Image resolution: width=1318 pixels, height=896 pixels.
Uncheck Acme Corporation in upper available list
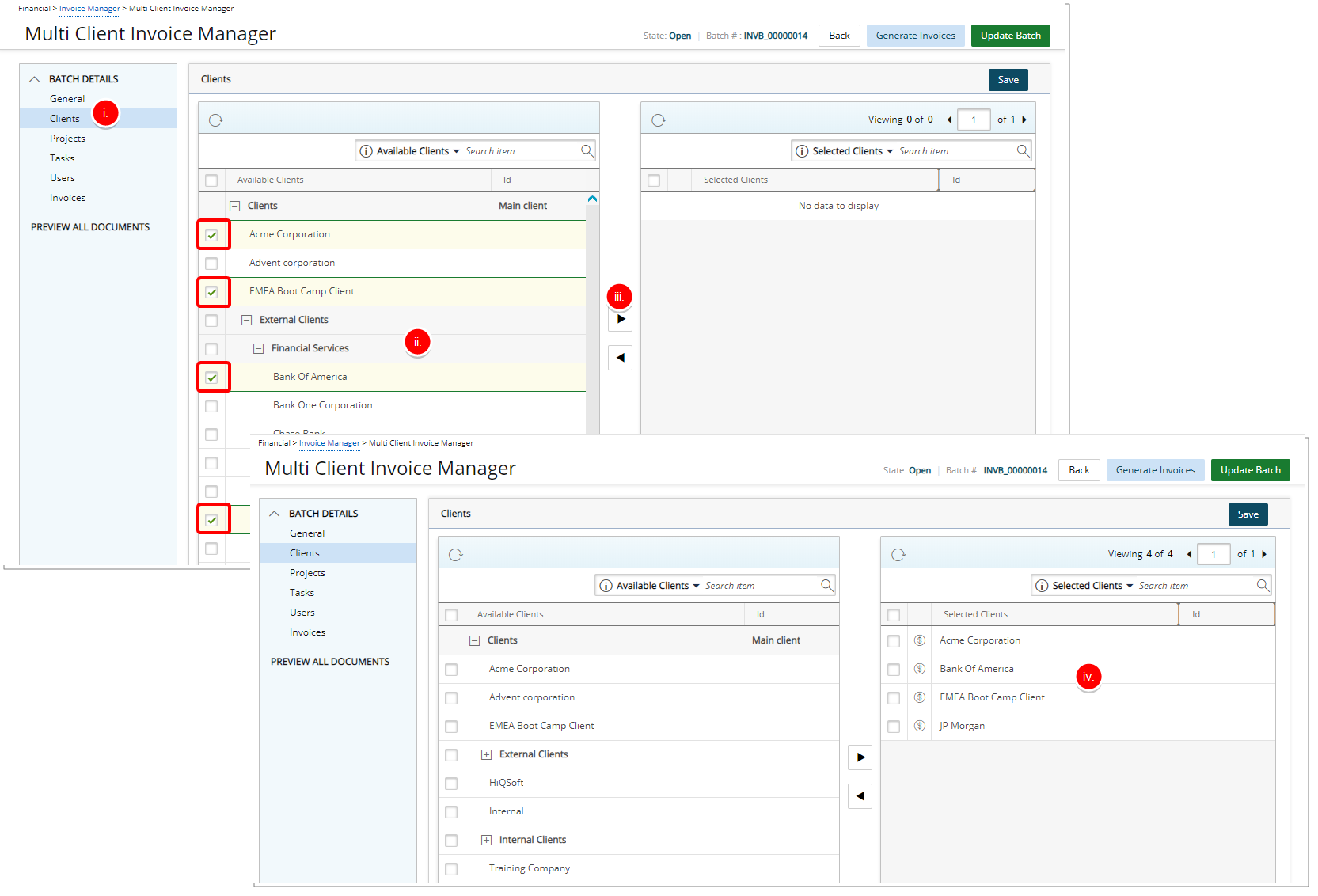point(211,235)
